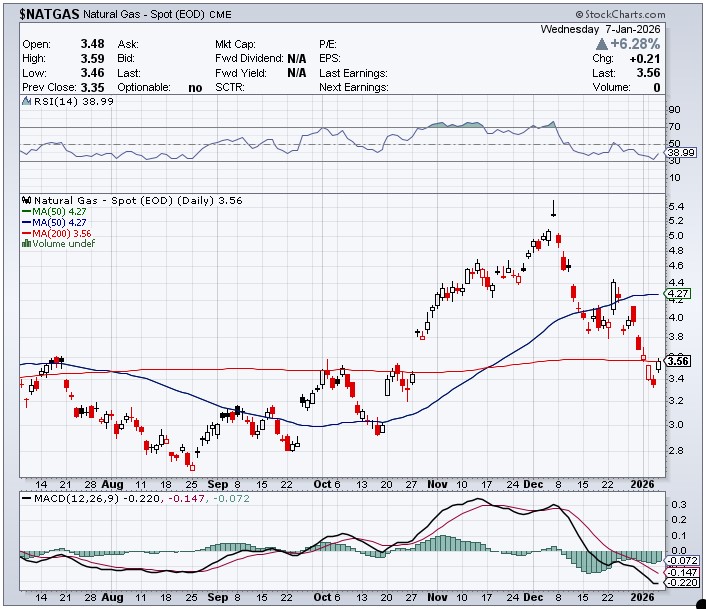Click the red MA(200) legend marker
This screenshot has width=706, height=609.
pyautogui.click(x=26, y=233)
